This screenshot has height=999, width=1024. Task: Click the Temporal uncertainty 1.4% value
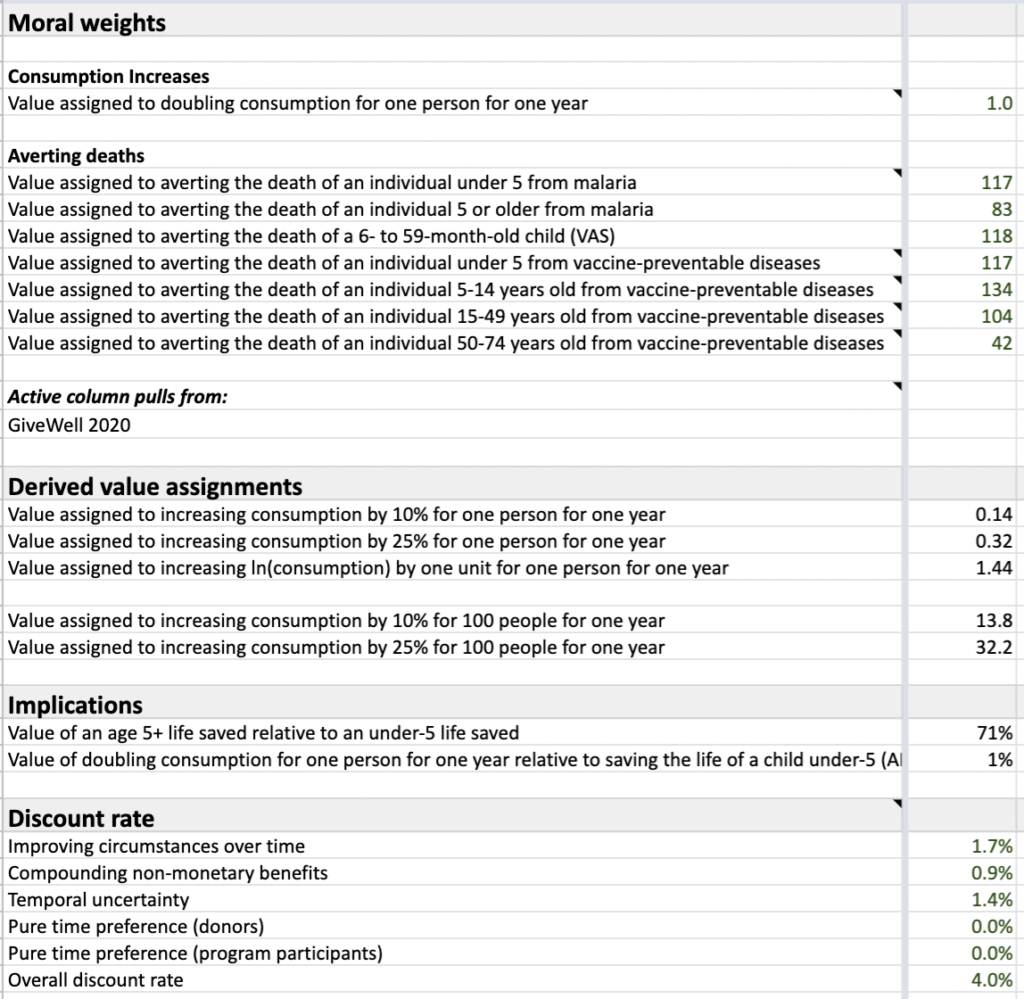992,900
